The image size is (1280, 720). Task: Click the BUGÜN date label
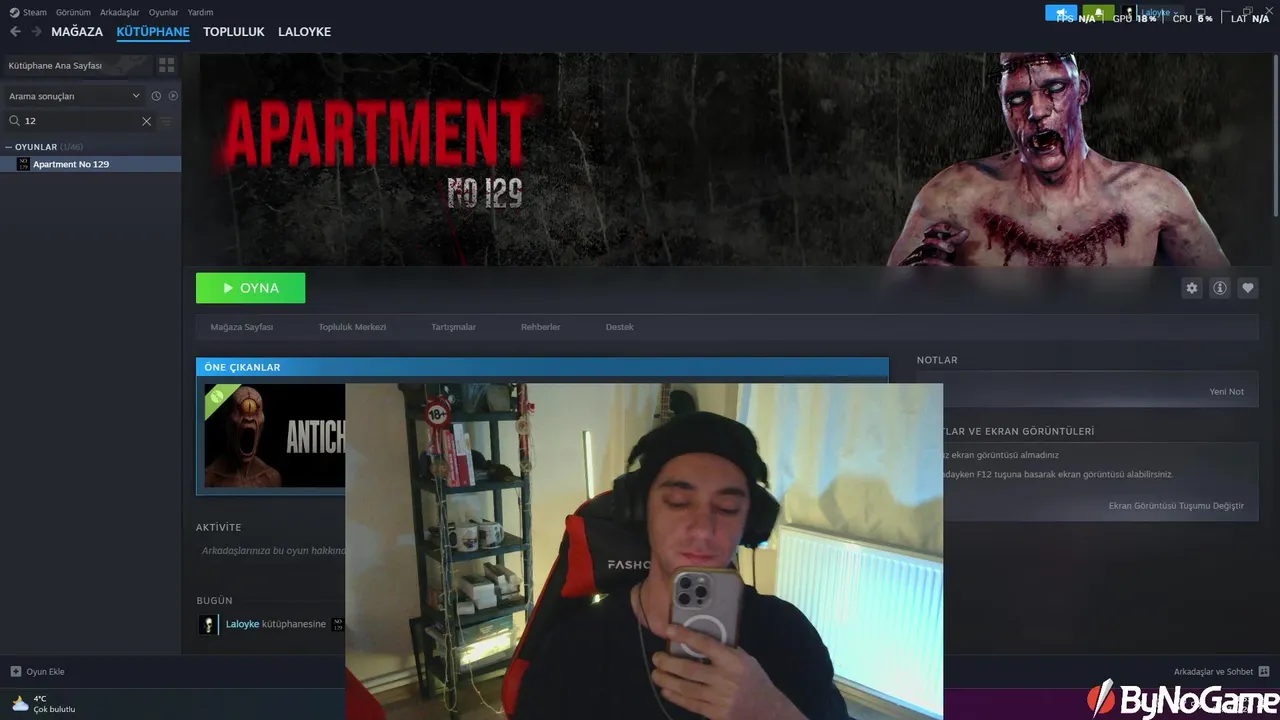[214, 601]
